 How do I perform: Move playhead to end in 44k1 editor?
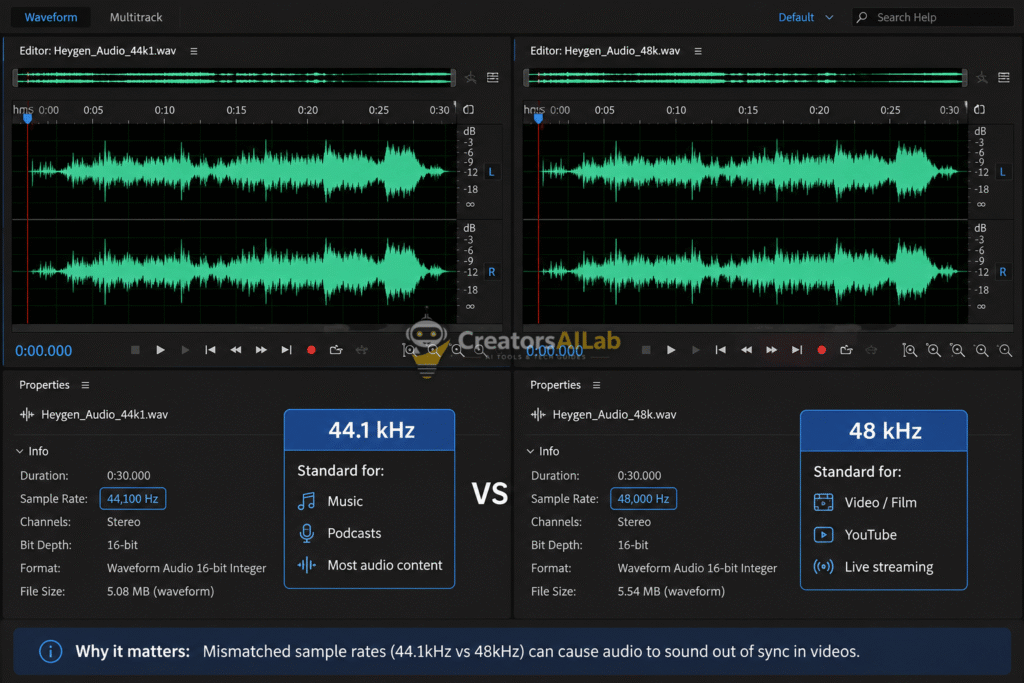[286, 350]
